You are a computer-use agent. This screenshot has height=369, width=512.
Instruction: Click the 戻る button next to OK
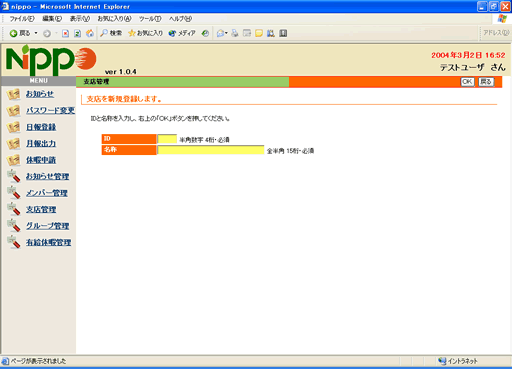coord(486,82)
